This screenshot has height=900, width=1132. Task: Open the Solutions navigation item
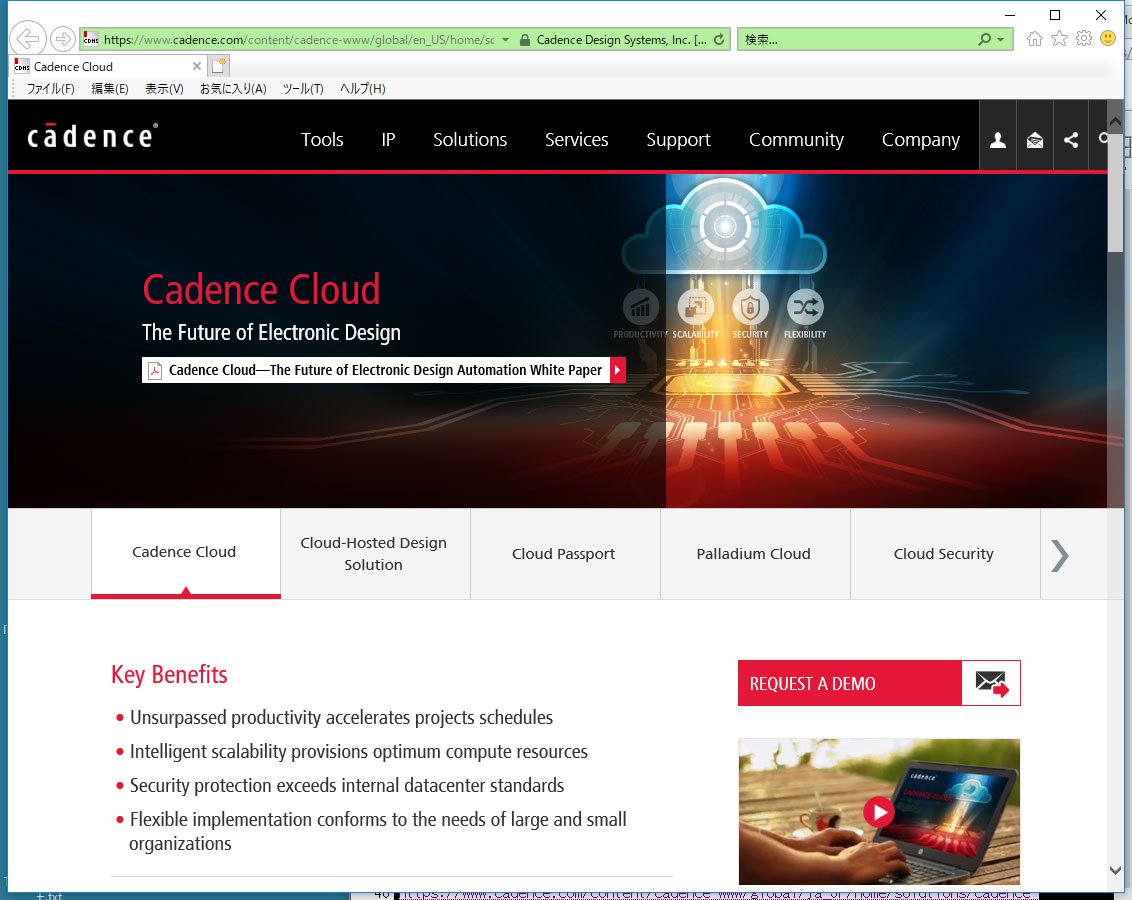click(x=470, y=139)
